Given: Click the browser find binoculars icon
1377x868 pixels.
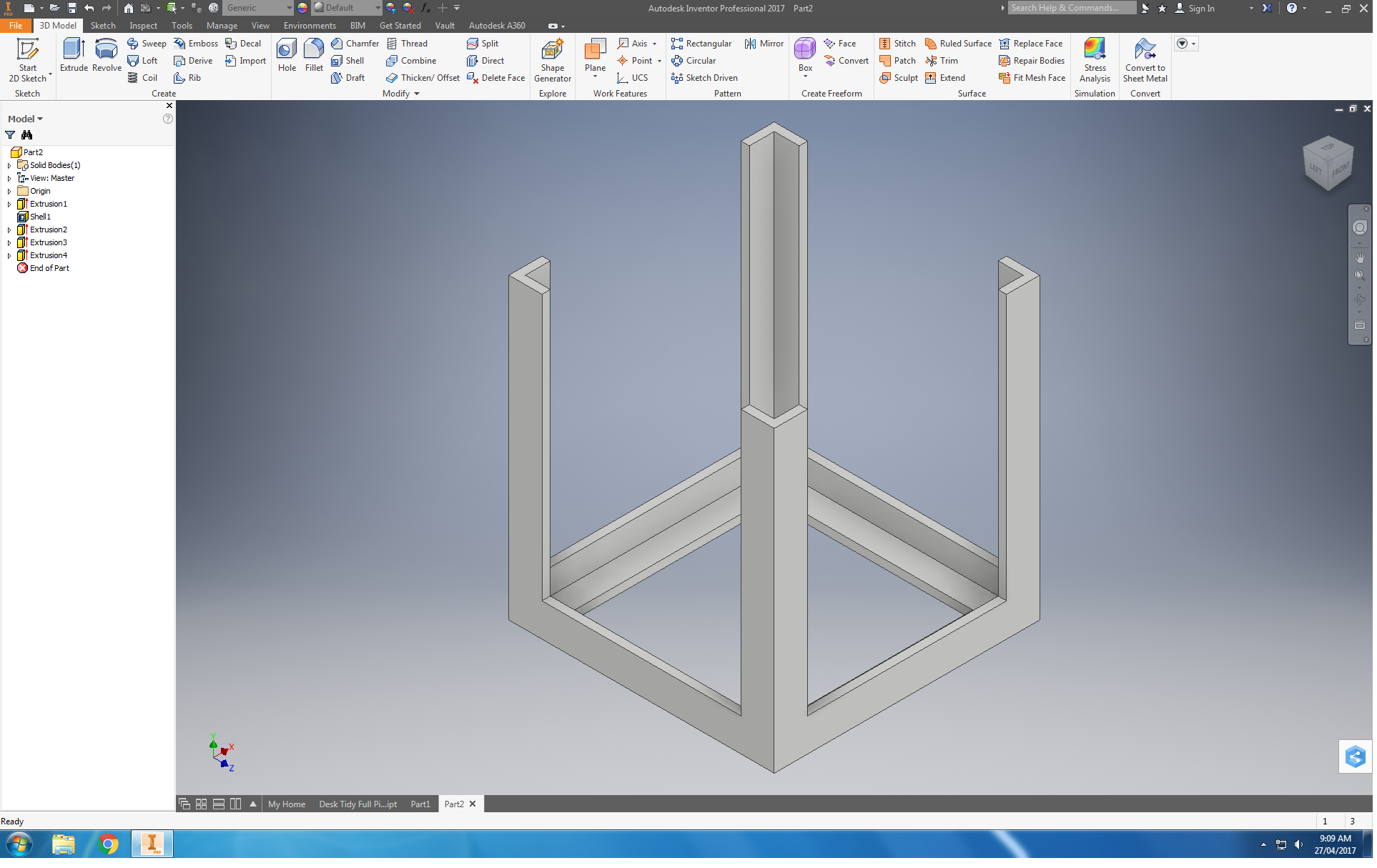Looking at the screenshot, I should [26, 135].
